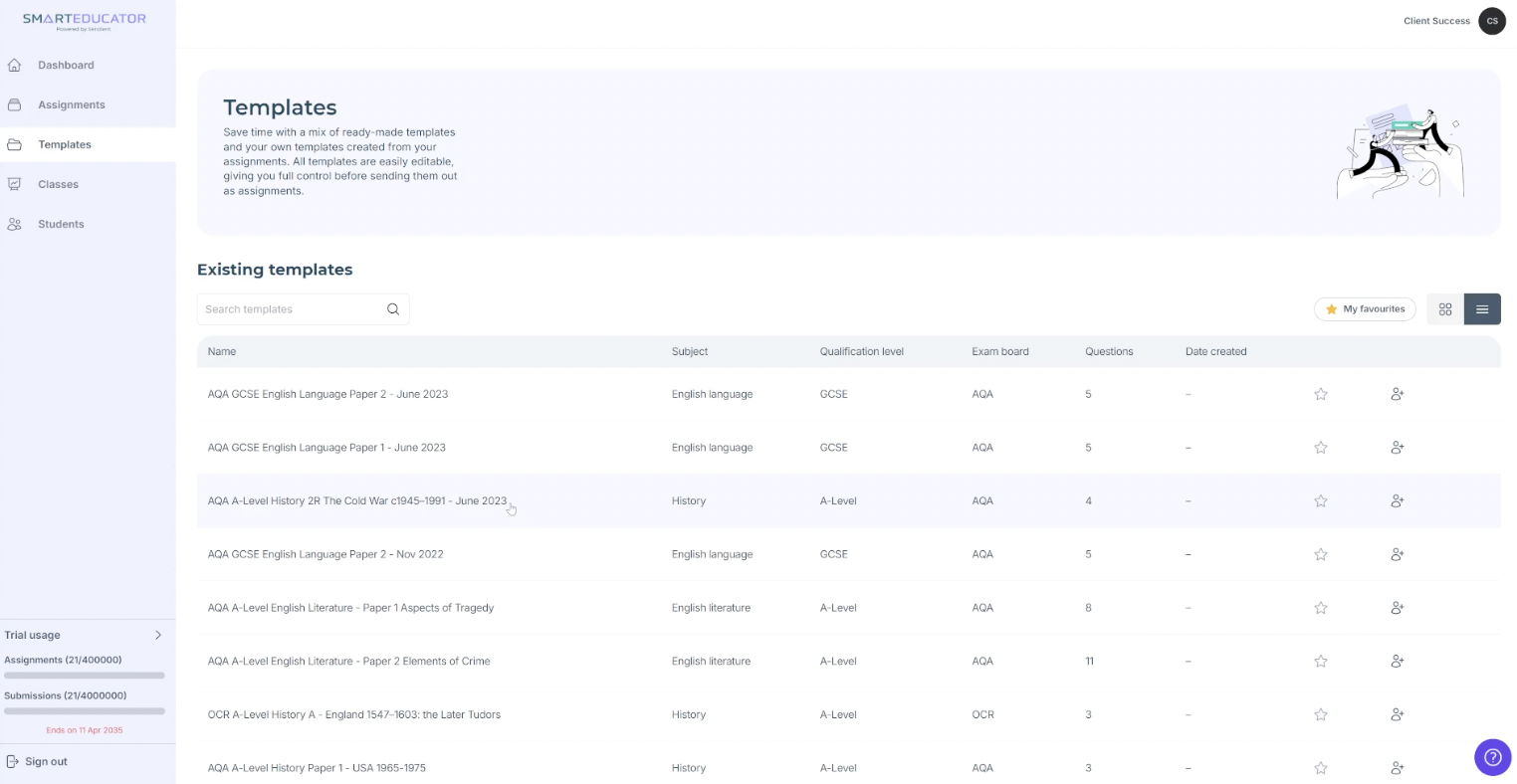The width and height of the screenshot is (1517, 784).
Task: Star the Aspects of Tragedy template
Action: (x=1321, y=608)
